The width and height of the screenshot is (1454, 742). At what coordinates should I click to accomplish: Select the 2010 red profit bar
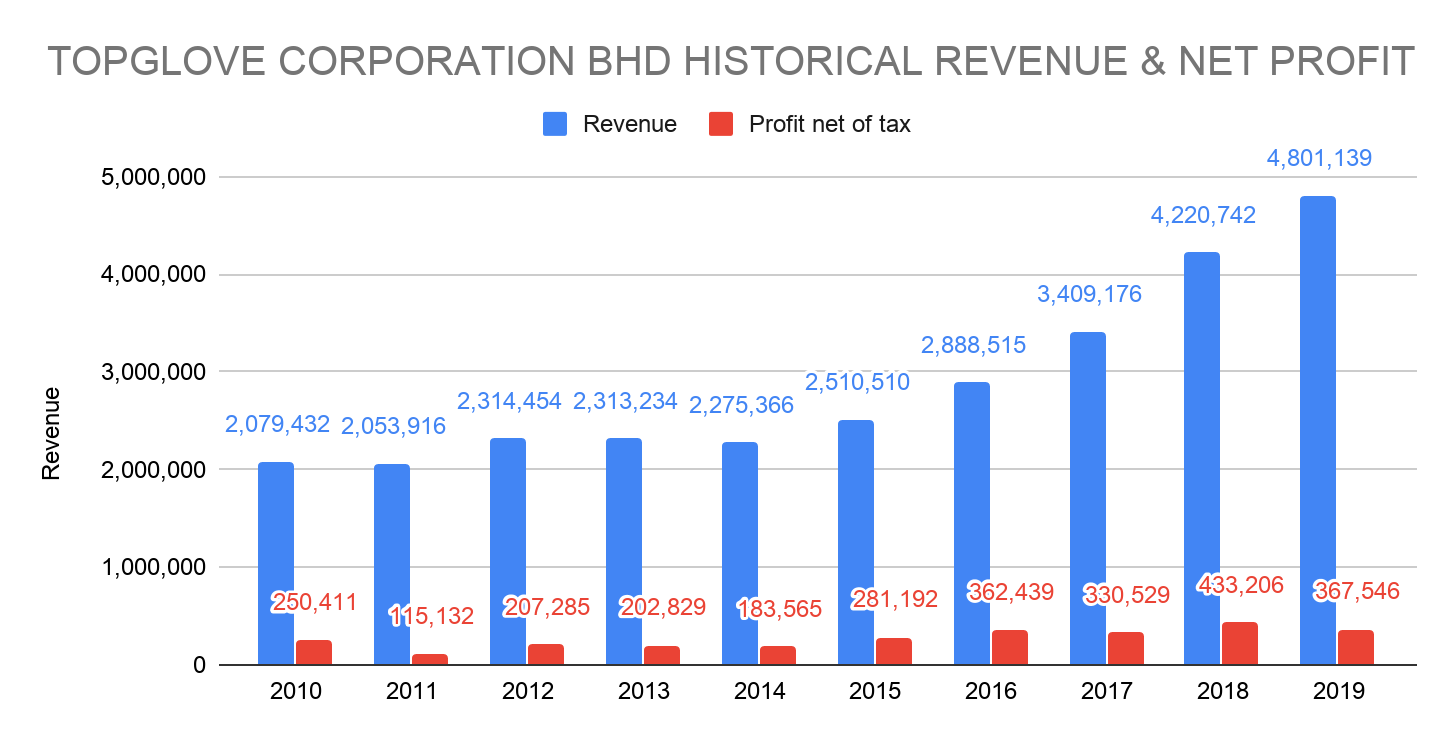click(314, 653)
